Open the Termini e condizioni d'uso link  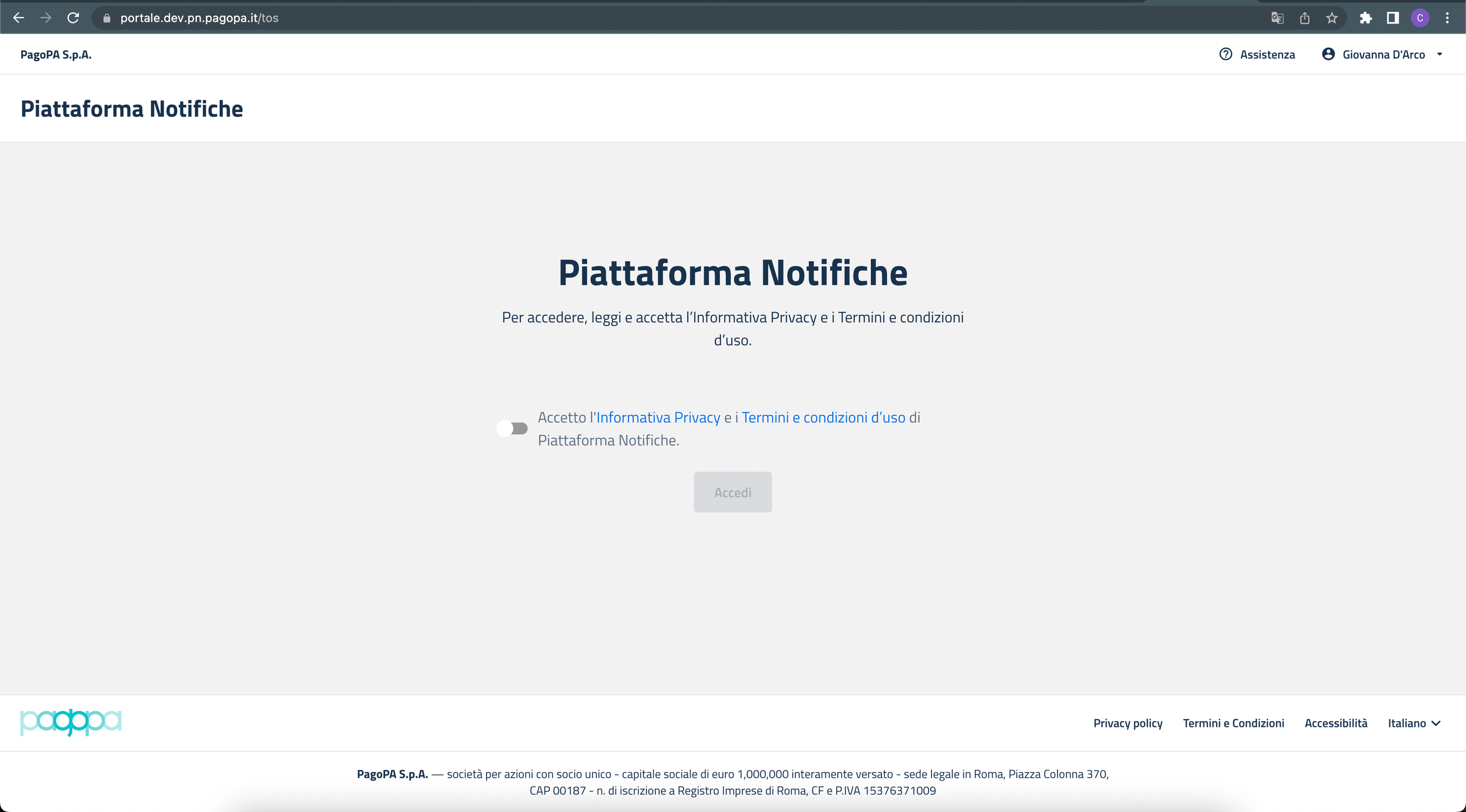[x=823, y=417]
